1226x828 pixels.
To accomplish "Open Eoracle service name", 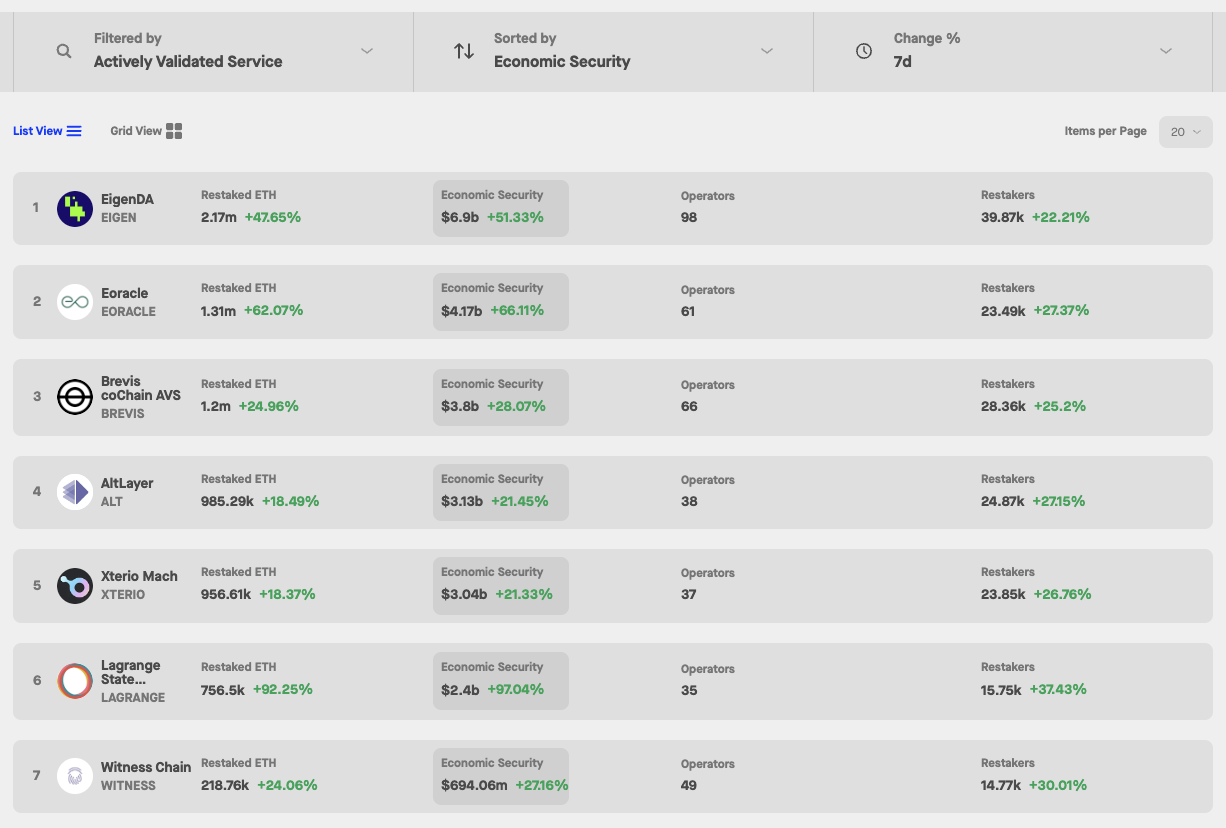I will (x=124, y=293).
